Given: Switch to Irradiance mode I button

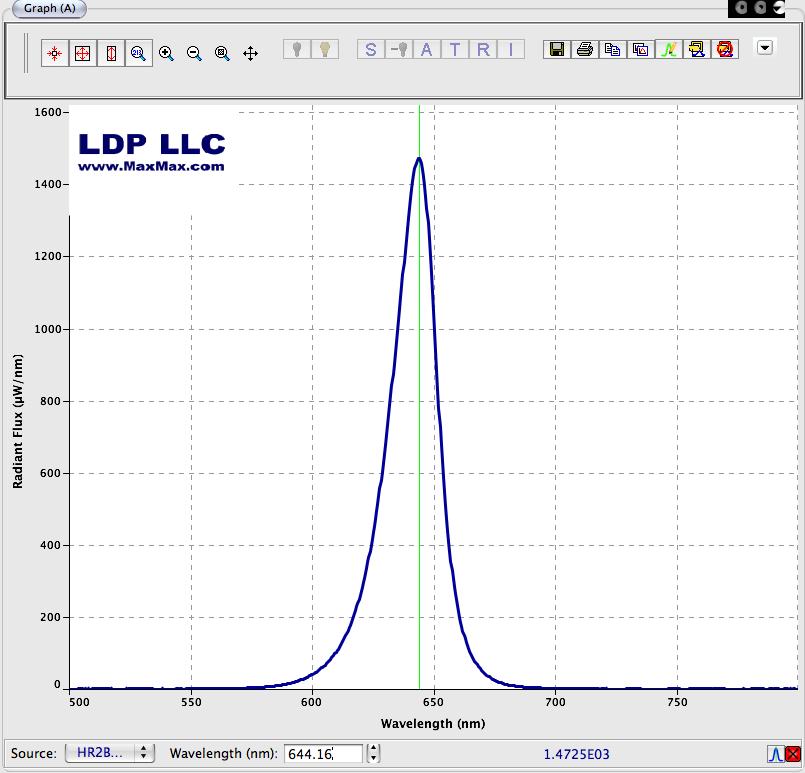Looking at the screenshot, I should point(511,50).
